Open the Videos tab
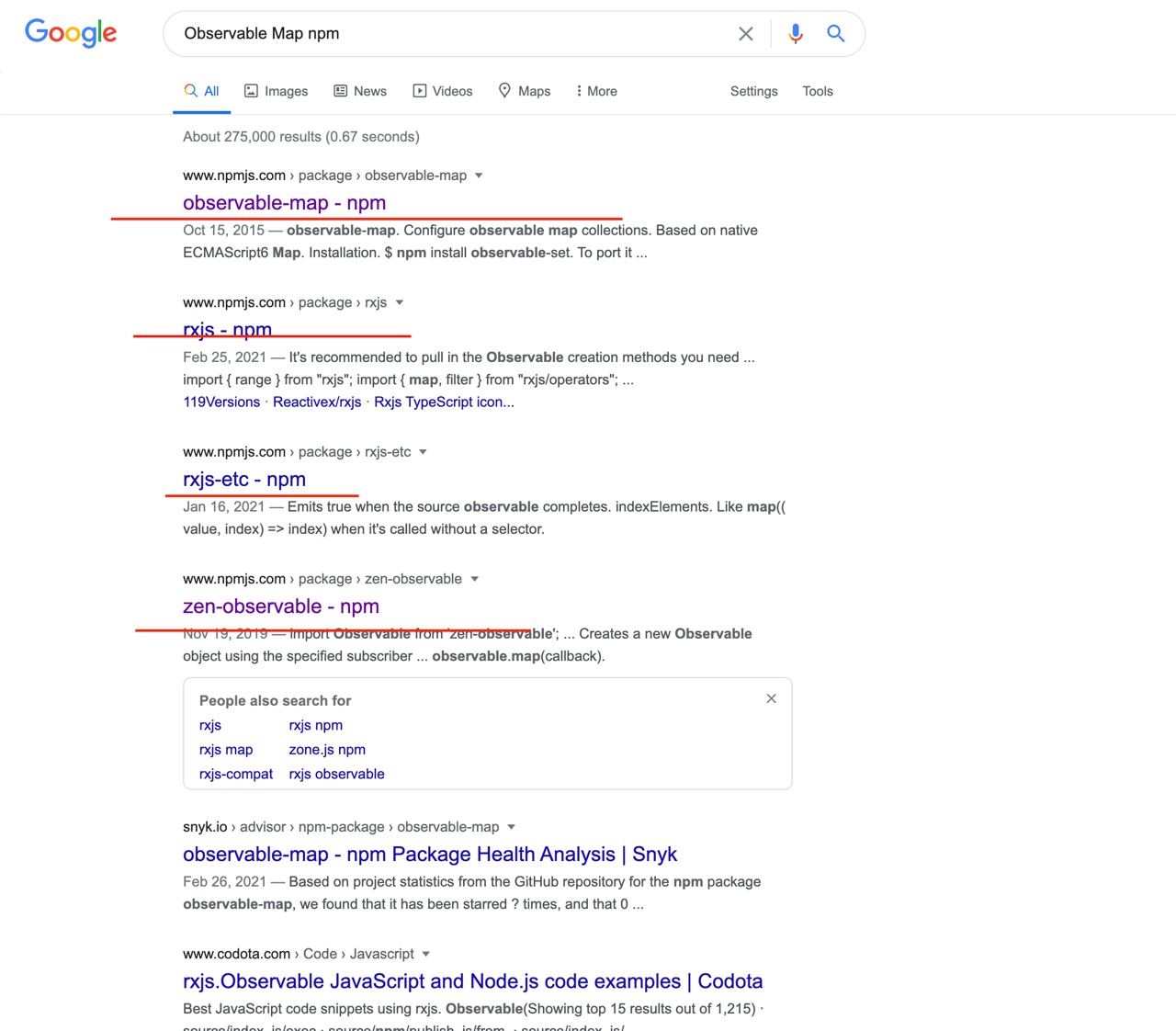 (x=443, y=91)
